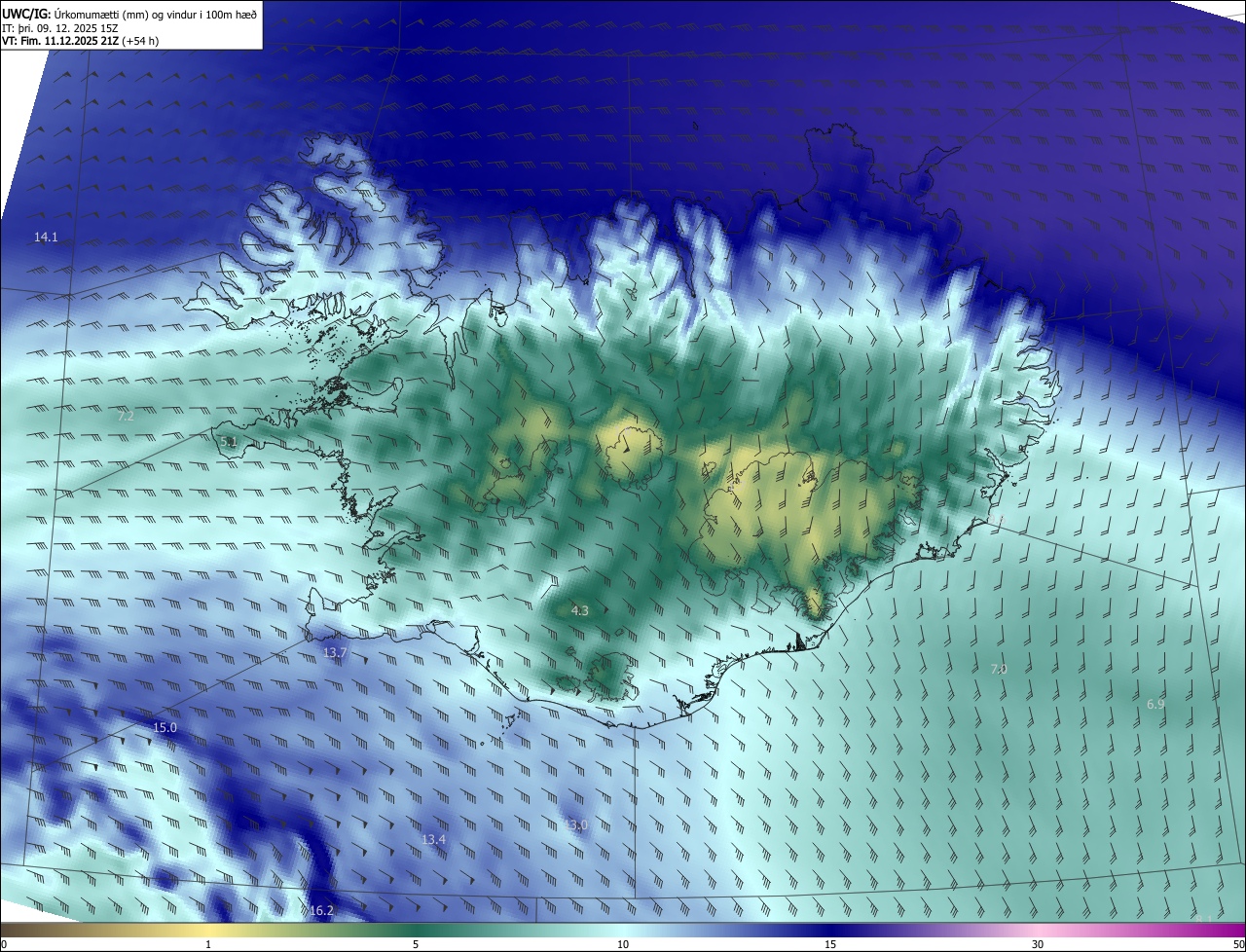Click the '13.4' value label on map

[x=433, y=839]
